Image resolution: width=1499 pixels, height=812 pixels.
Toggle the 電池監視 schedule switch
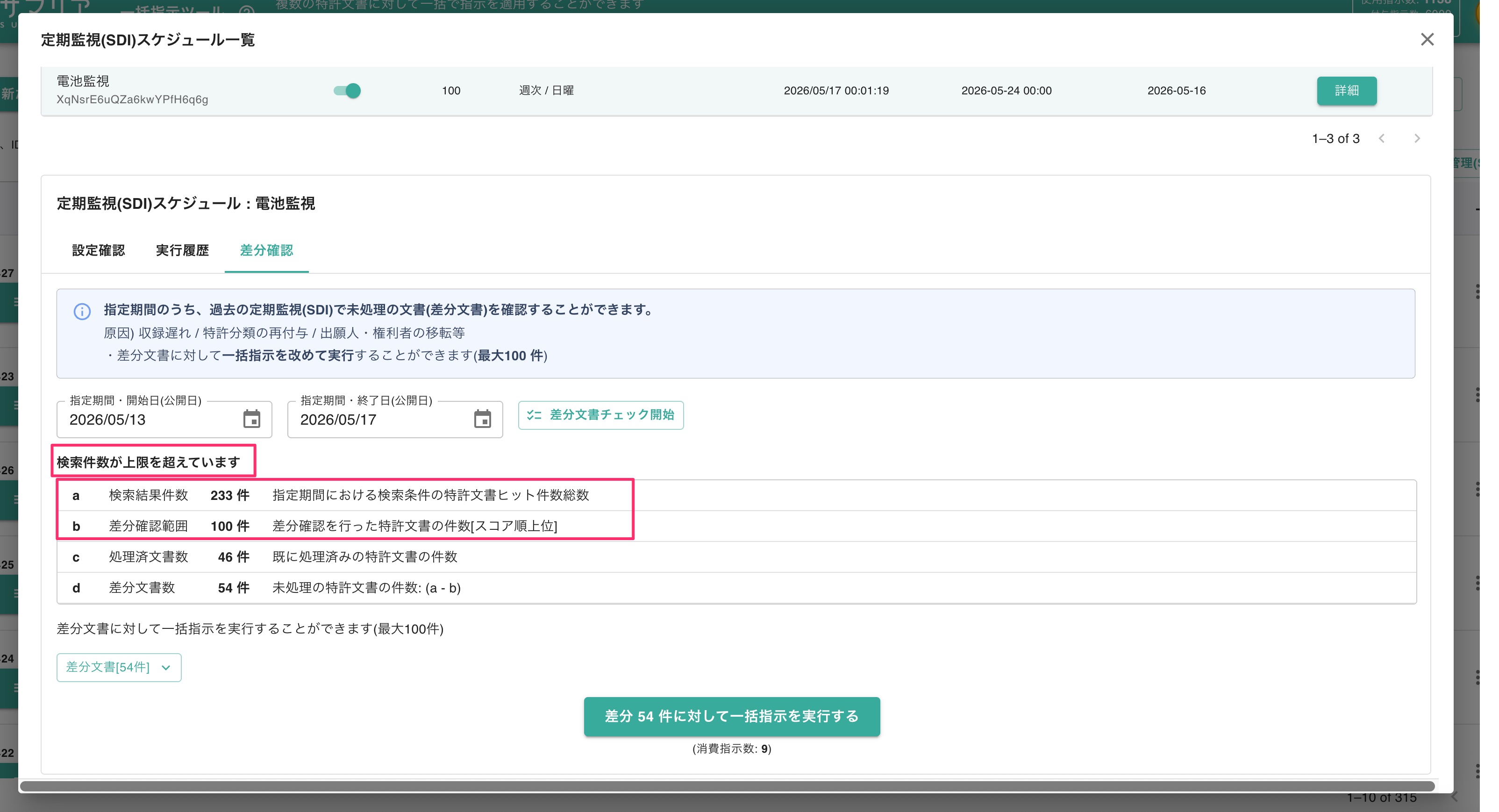[347, 91]
